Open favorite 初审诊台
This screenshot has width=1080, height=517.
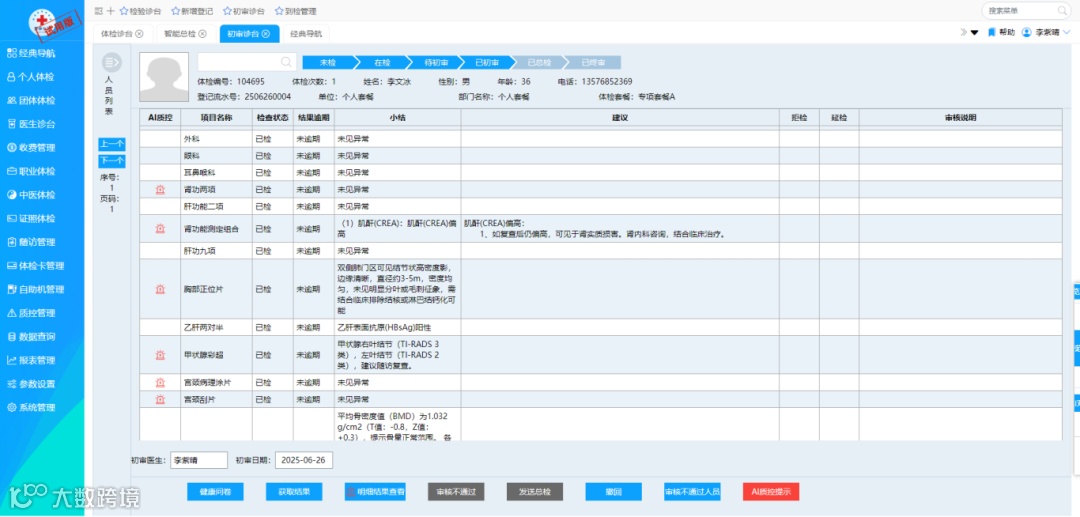[243, 11]
